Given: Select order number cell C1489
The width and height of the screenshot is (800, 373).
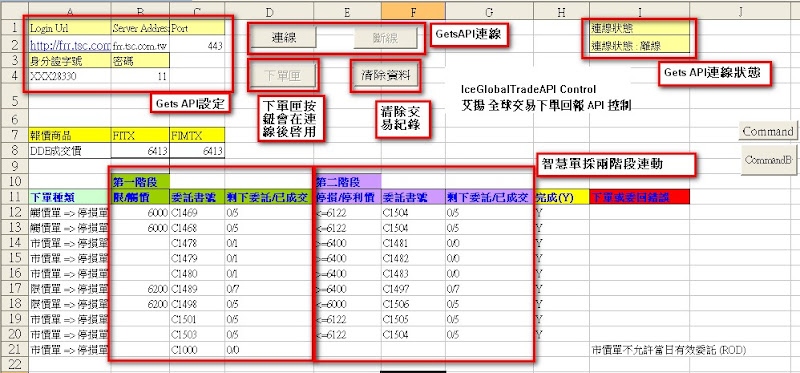Looking at the screenshot, I should pyautogui.click(x=197, y=289).
